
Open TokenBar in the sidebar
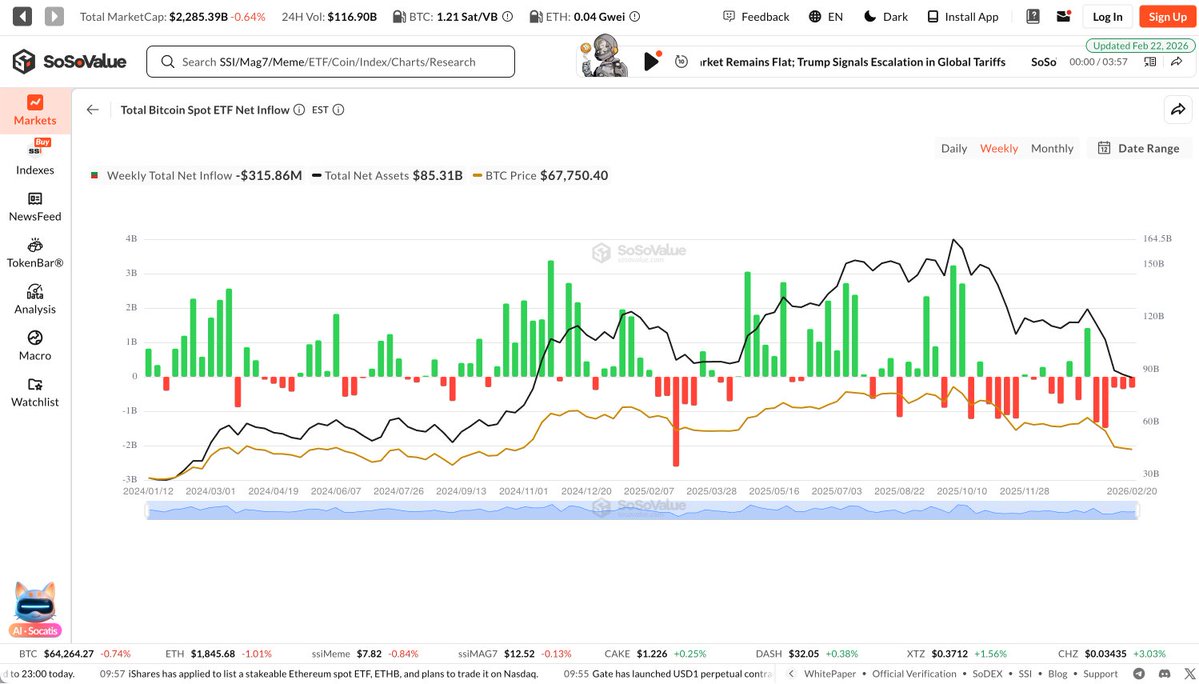click(35, 254)
